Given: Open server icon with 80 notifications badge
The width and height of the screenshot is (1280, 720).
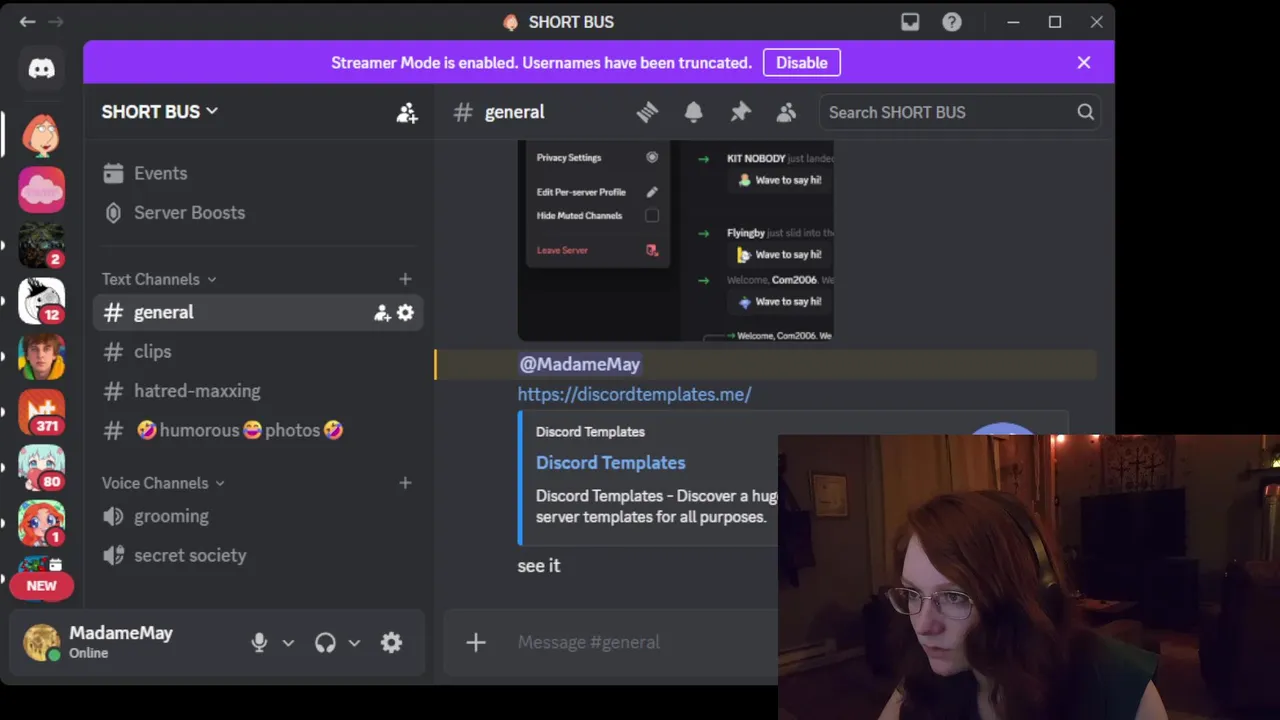Looking at the screenshot, I should [41, 468].
